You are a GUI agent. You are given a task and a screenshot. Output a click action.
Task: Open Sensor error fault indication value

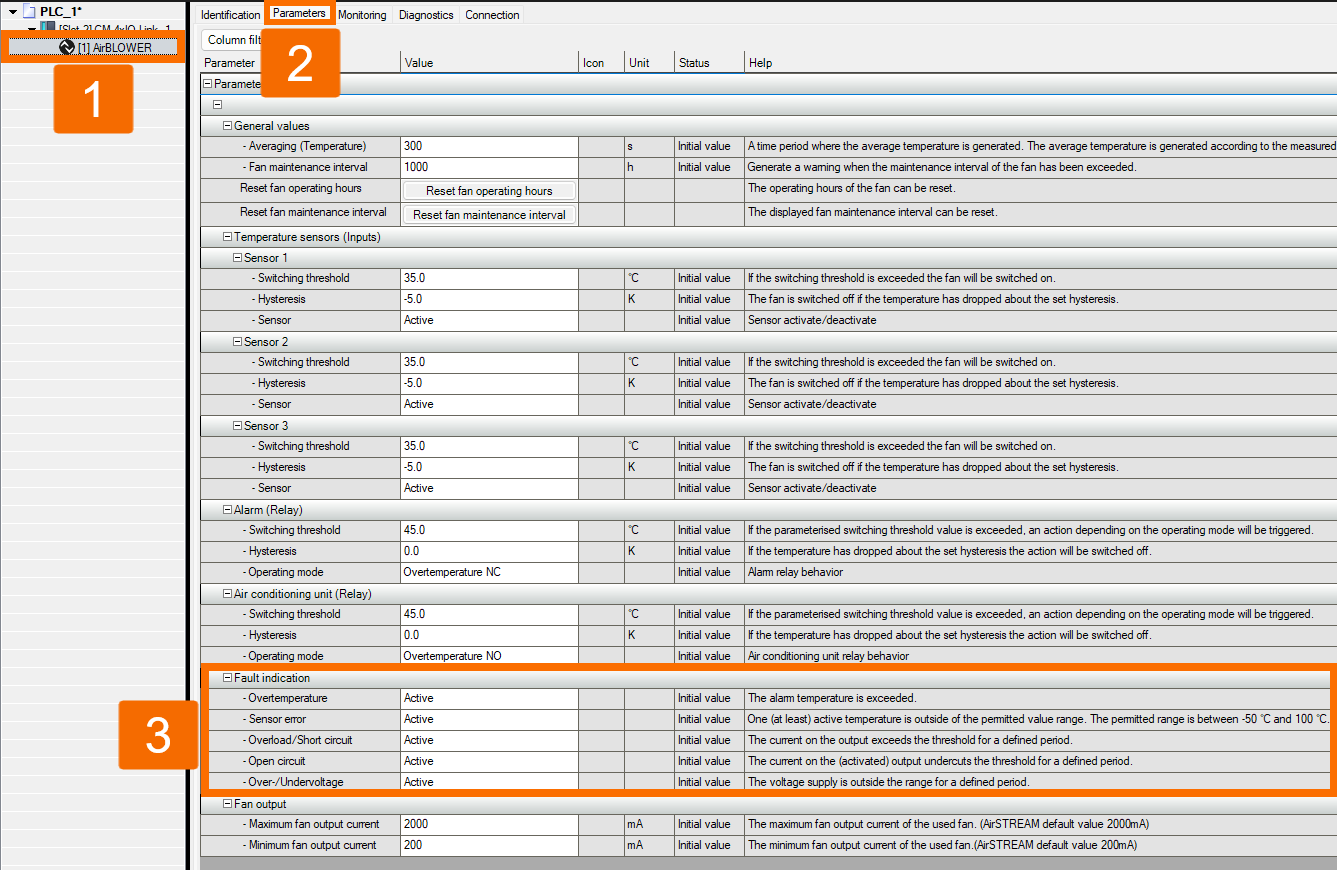(x=489, y=719)
